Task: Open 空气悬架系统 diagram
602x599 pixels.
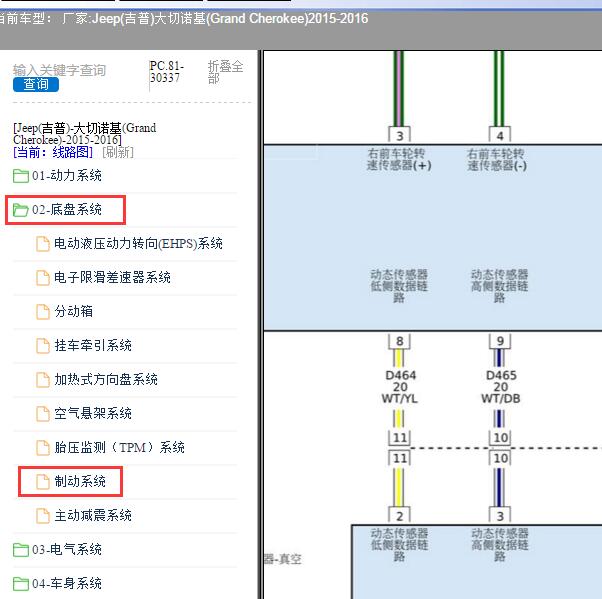Action: pyautogui.click(x=93, y=414)
